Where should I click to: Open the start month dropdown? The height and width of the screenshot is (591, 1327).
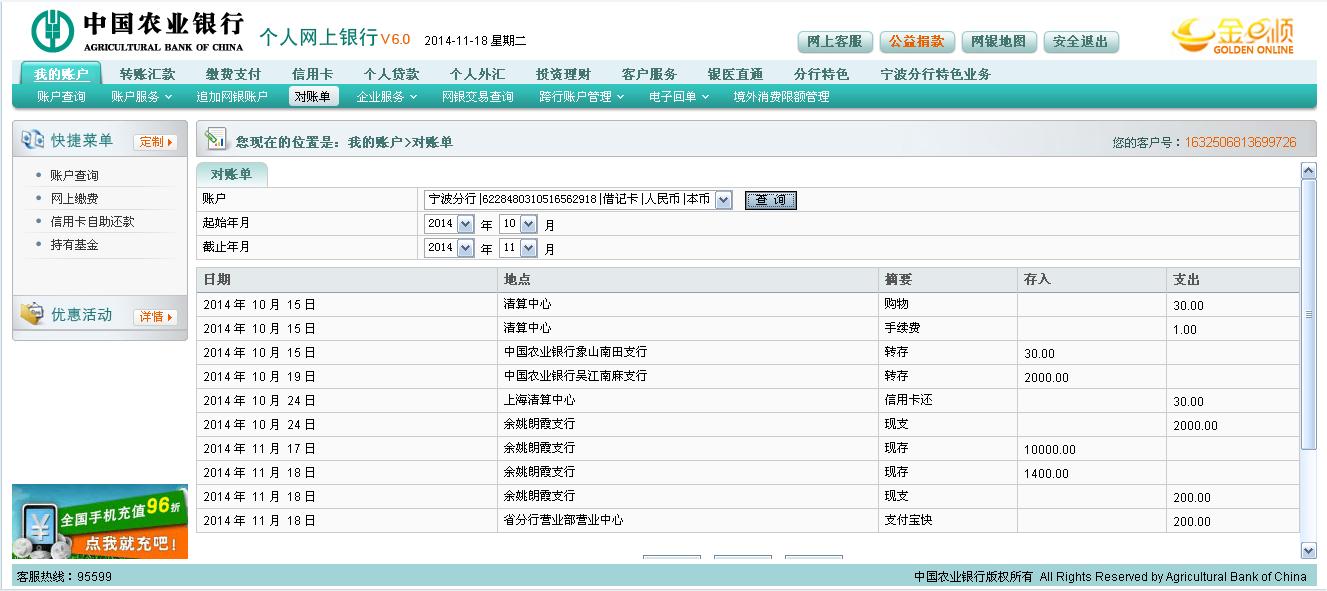pos(529,224)
